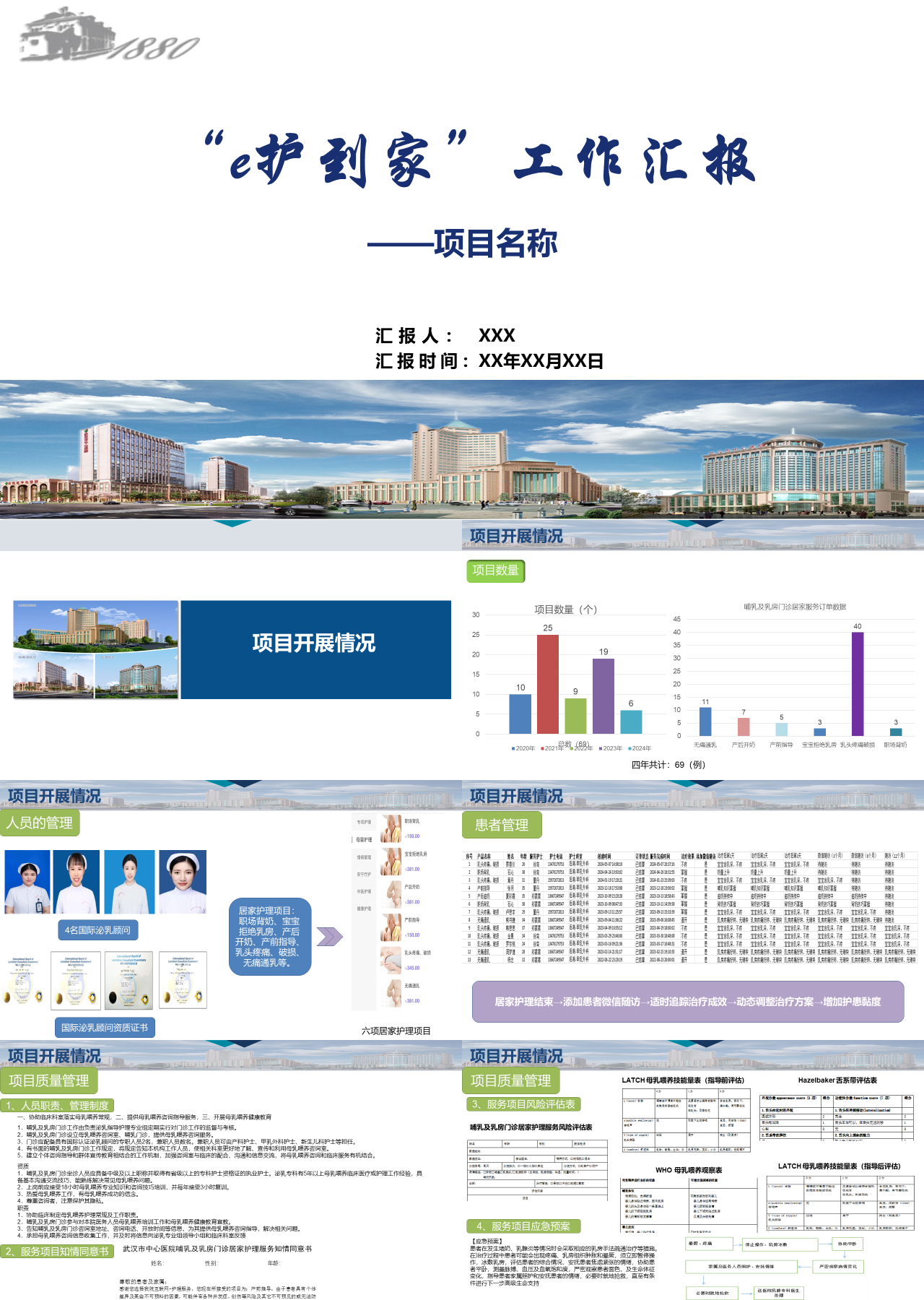Click the 汇报时间 XX年XX月XX日 line
This screenshot has height=1300, width=924.
click(489, 360)
